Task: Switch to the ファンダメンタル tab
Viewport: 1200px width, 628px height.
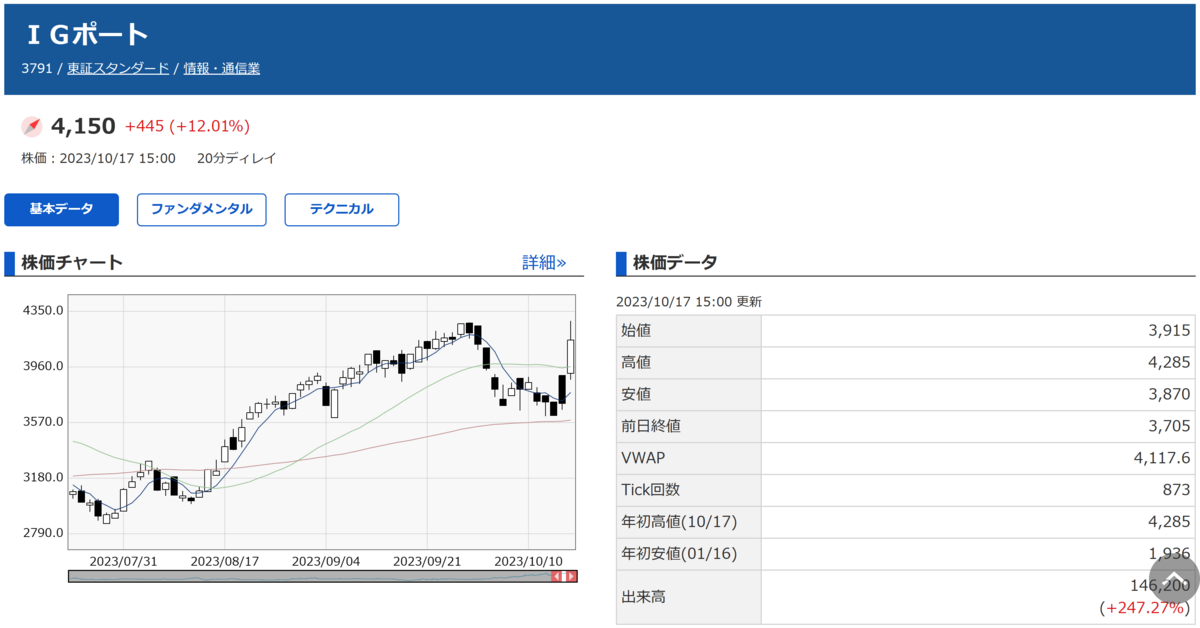Action: [x=201, y=210]
